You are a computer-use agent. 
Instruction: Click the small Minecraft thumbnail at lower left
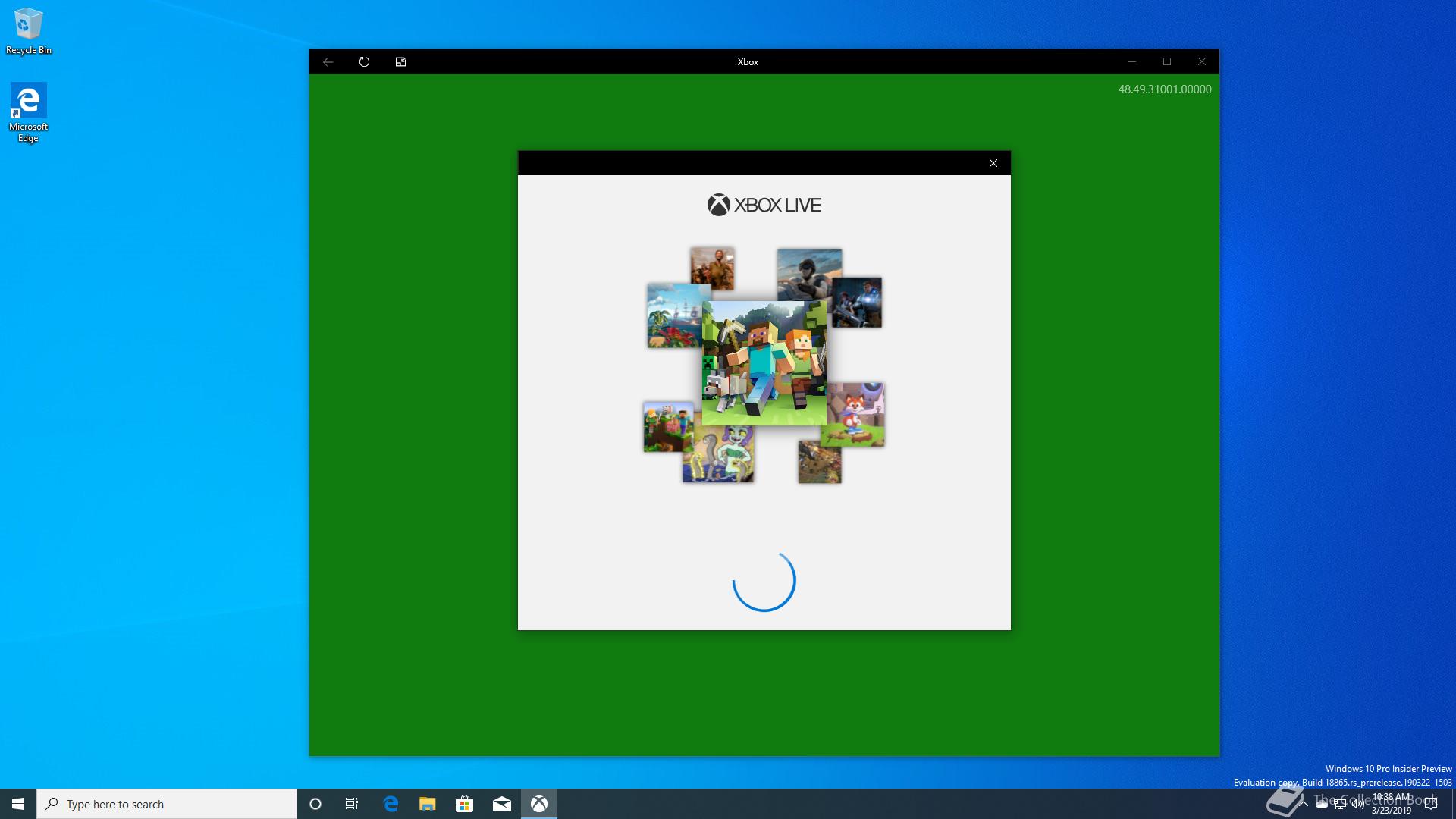668,427
